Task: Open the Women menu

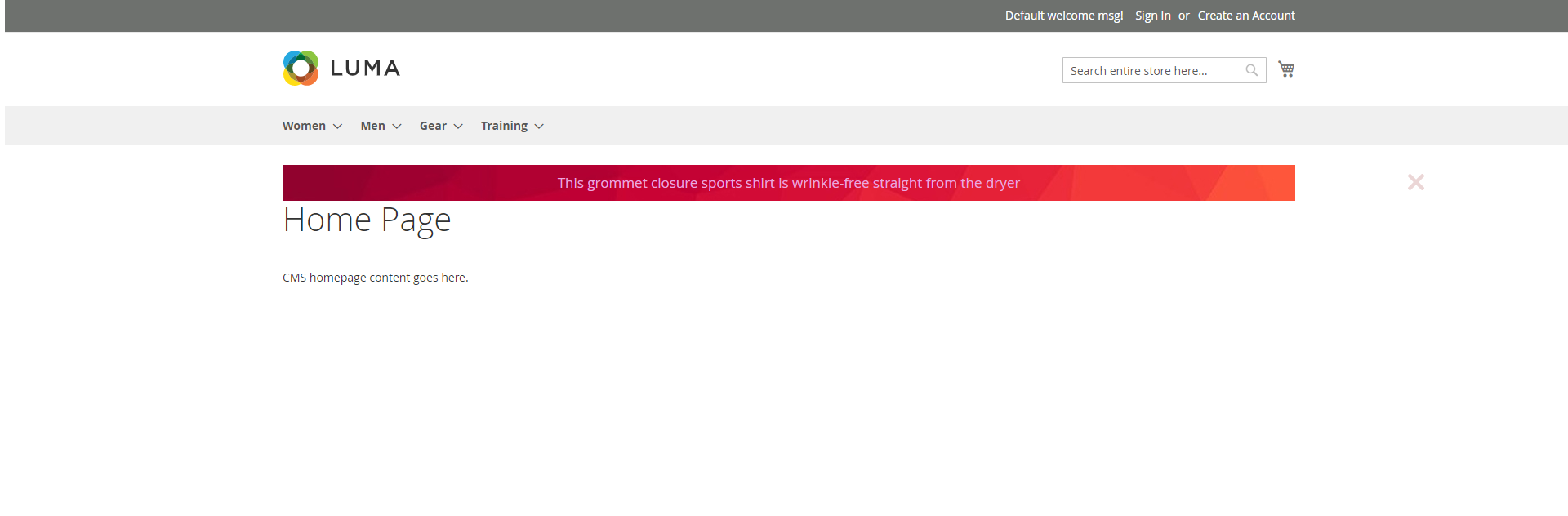Action: 304,126
